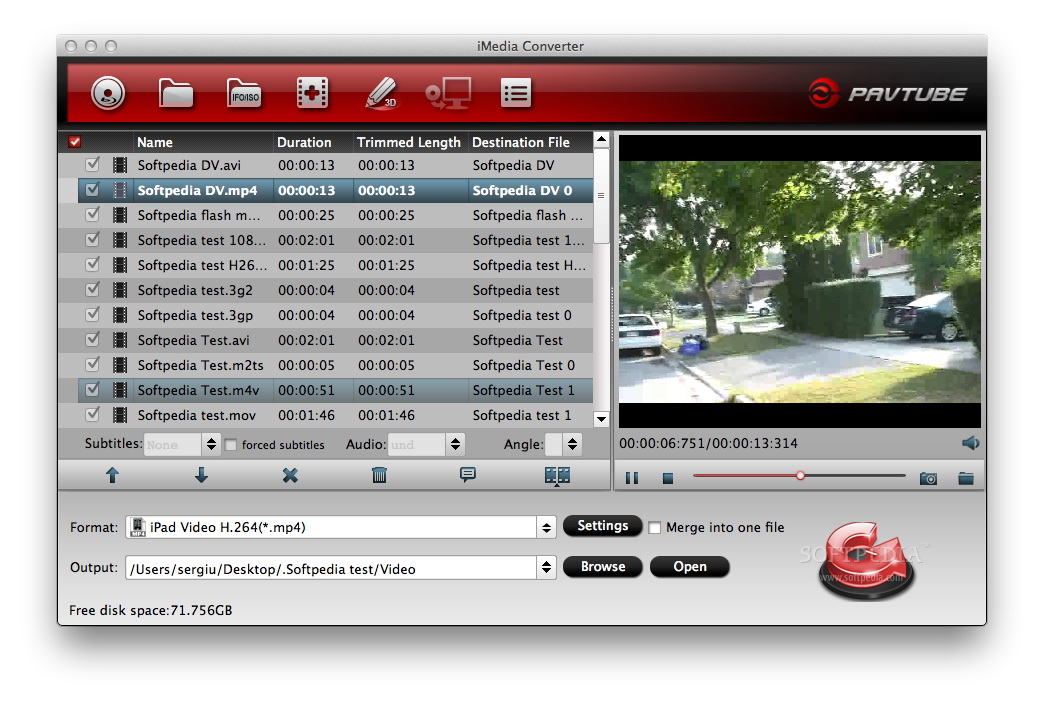Move selected file up with up arrow

pos(113,475)
